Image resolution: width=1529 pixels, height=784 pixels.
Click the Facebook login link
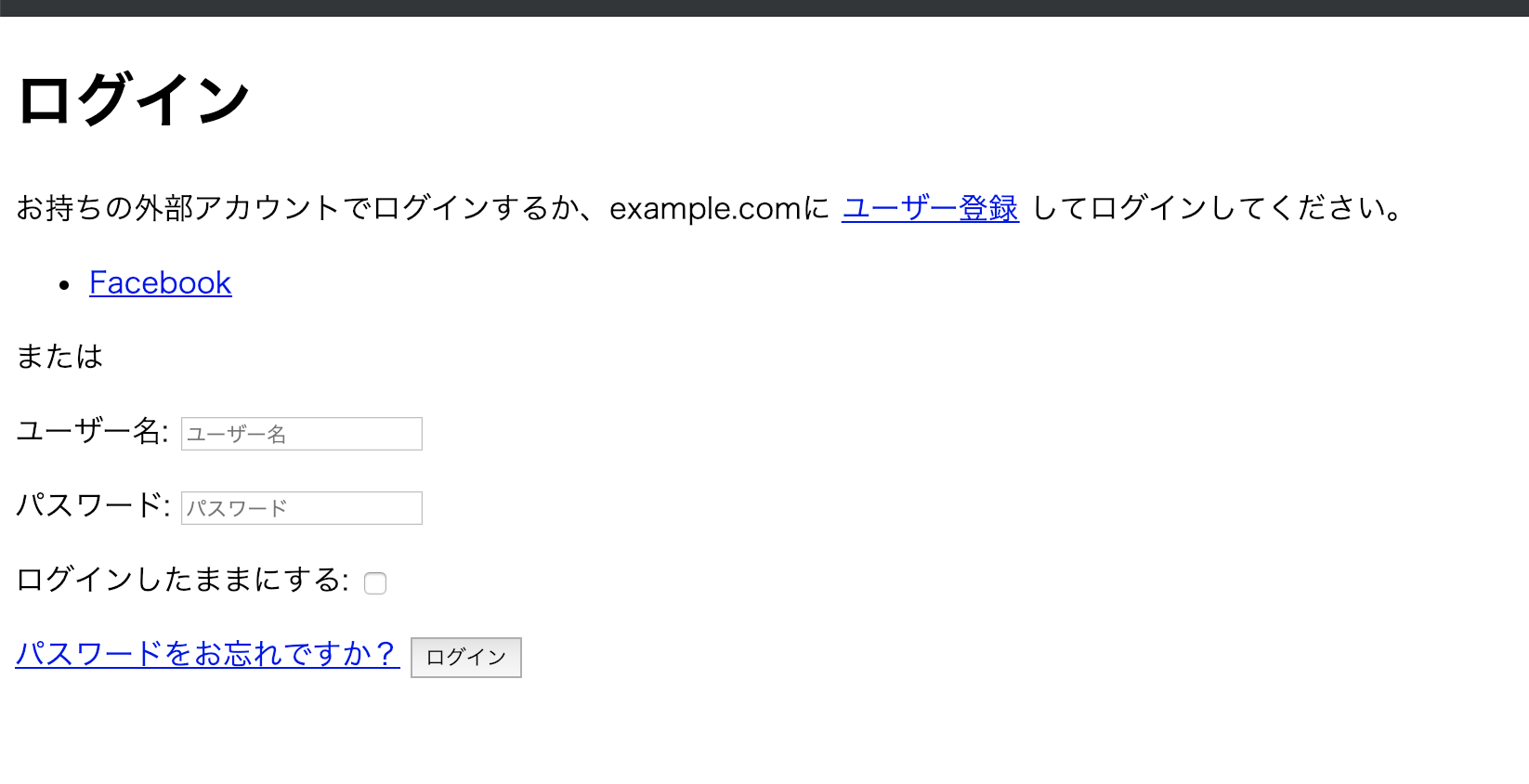tap(160, 282)
